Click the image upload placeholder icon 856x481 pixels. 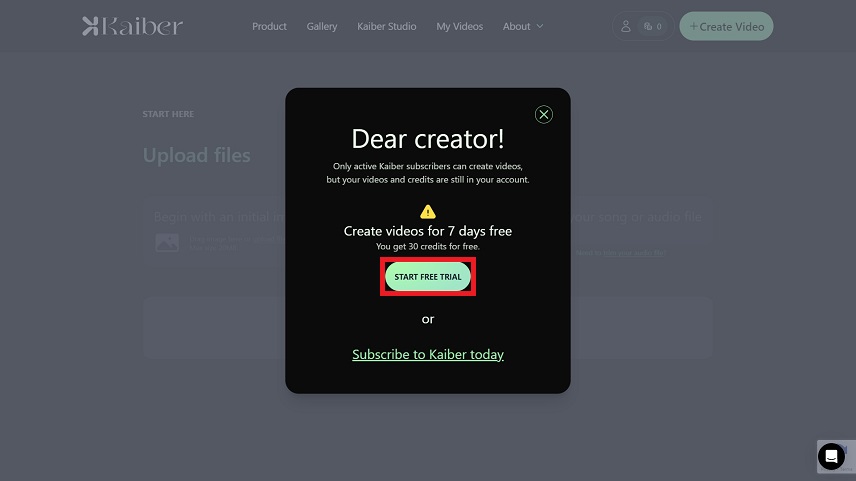(x=167, y=242)
